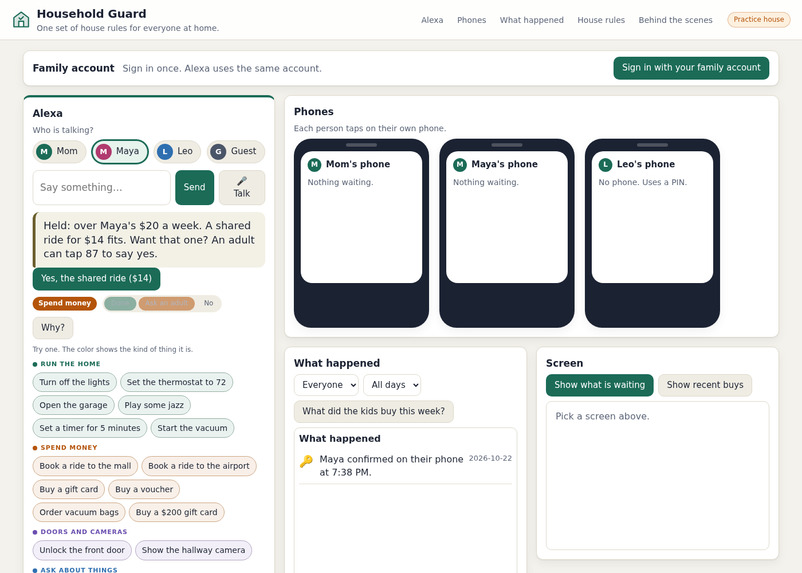Click Leo's phone avatar icon

coord(605,164)
